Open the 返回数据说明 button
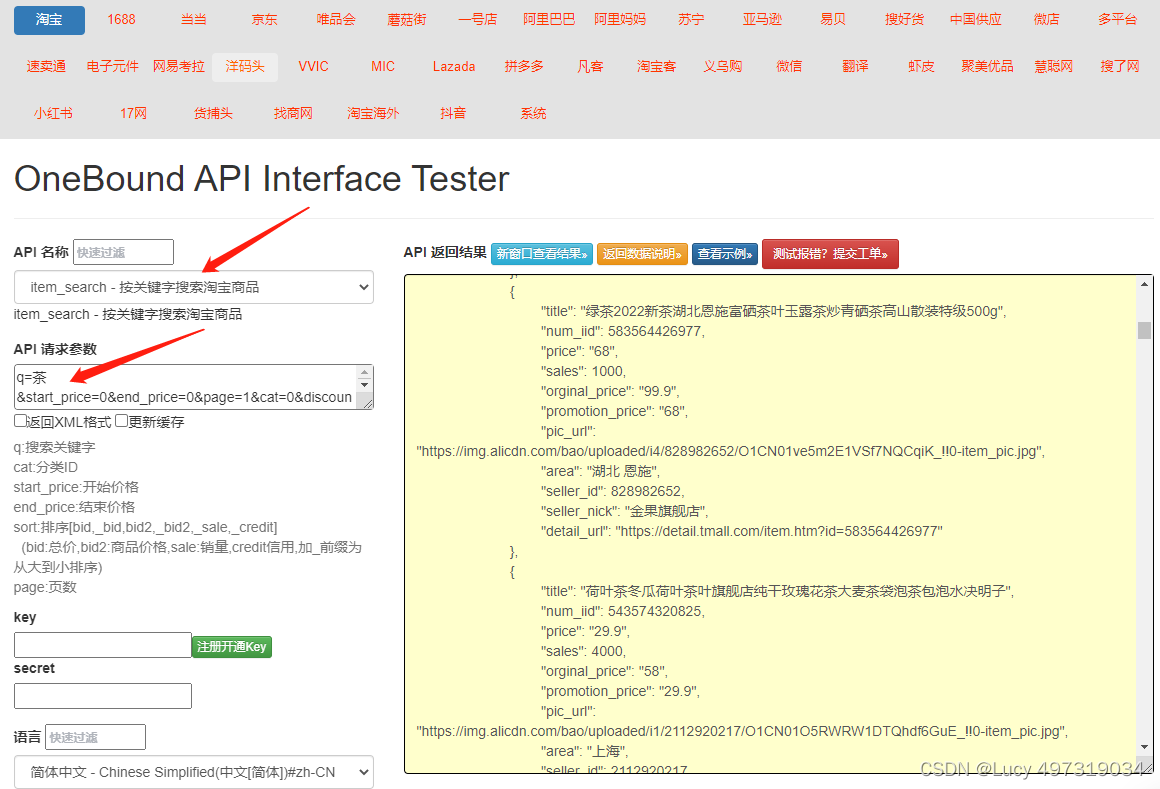The height and width of the screenshot is (789, 1160). tap(643, 254)
